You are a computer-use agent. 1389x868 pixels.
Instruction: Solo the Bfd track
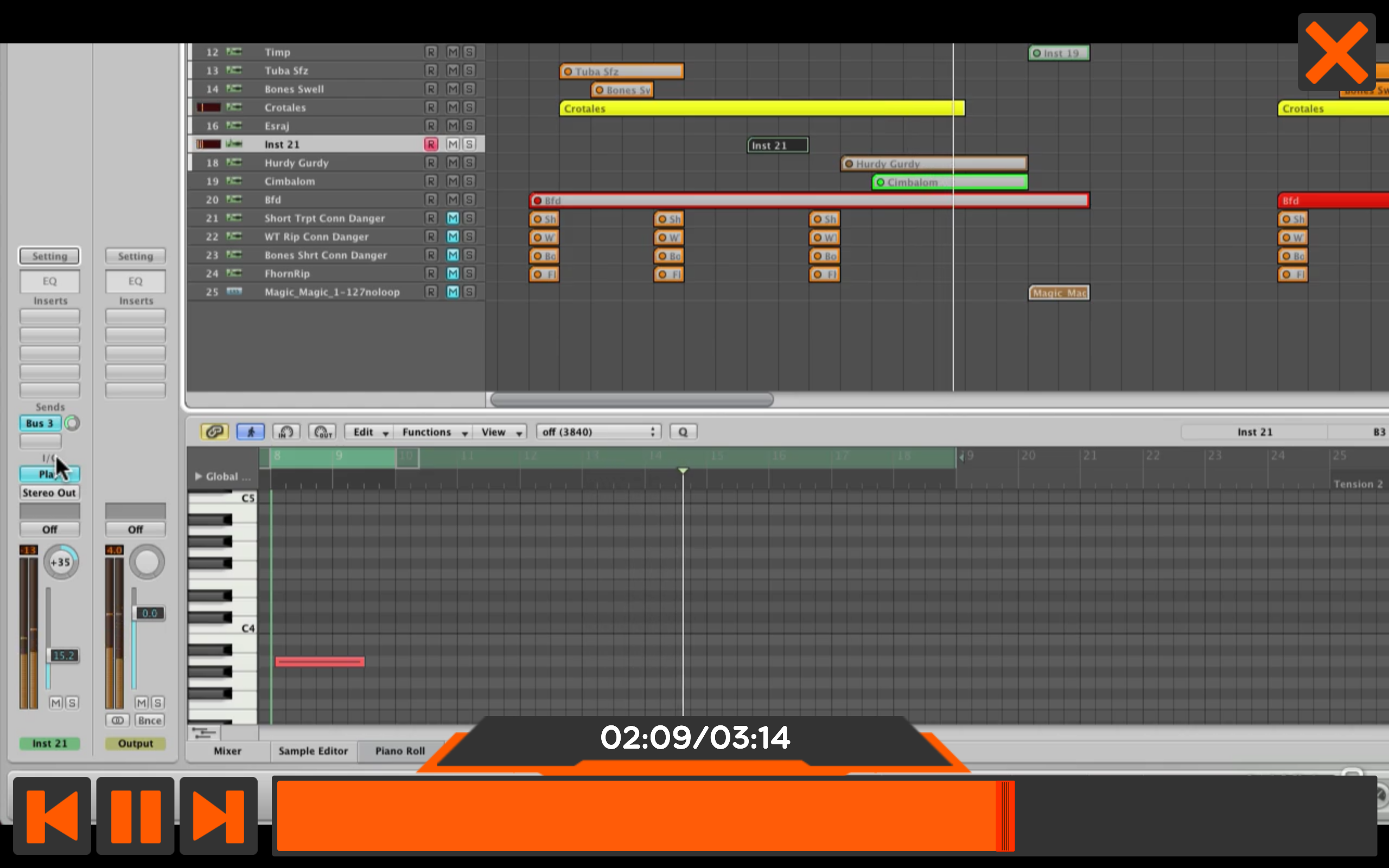pyautogui.click(x=469, y=199)
